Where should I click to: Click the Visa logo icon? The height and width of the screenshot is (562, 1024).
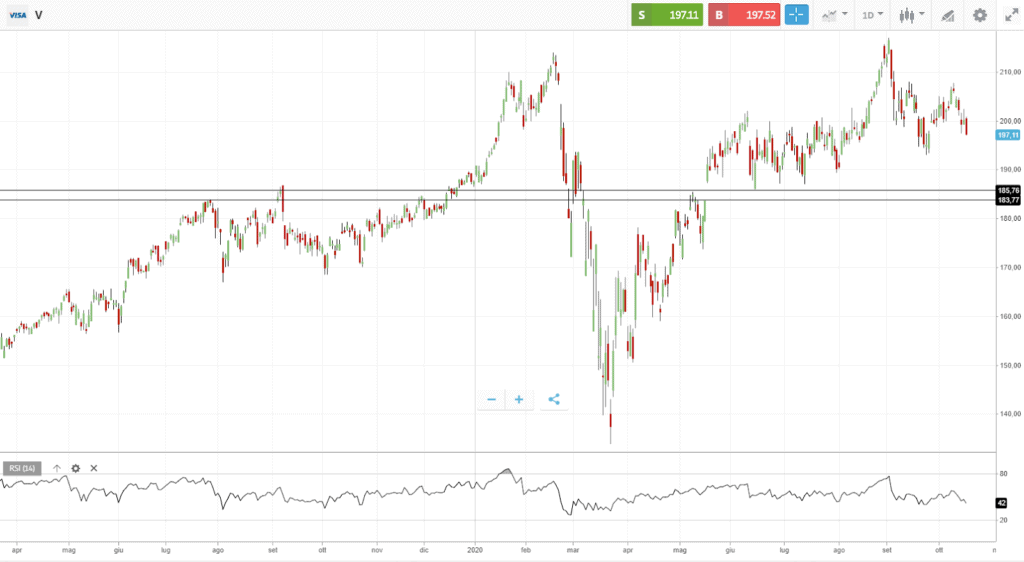(x=18, y=15)
